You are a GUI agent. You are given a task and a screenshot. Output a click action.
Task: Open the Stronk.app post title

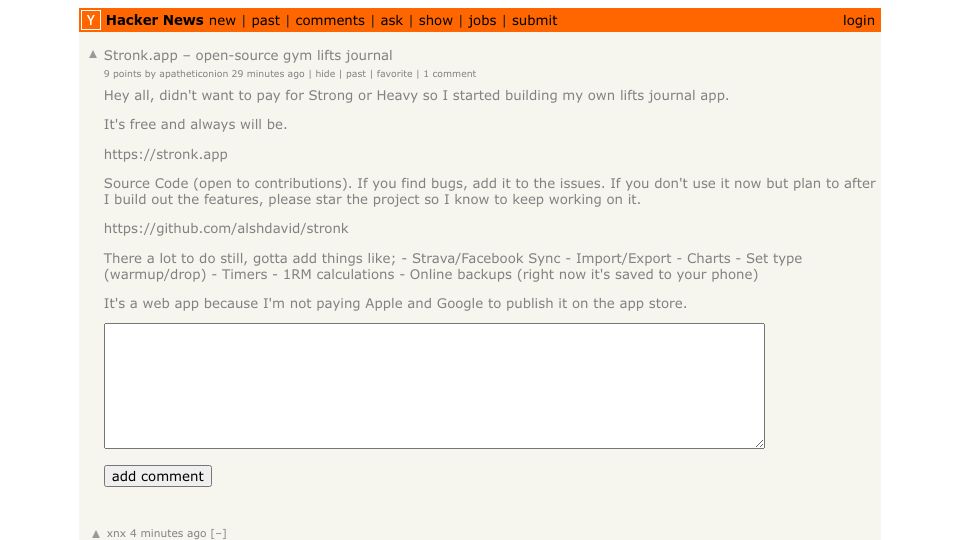(x=248, y=55)
